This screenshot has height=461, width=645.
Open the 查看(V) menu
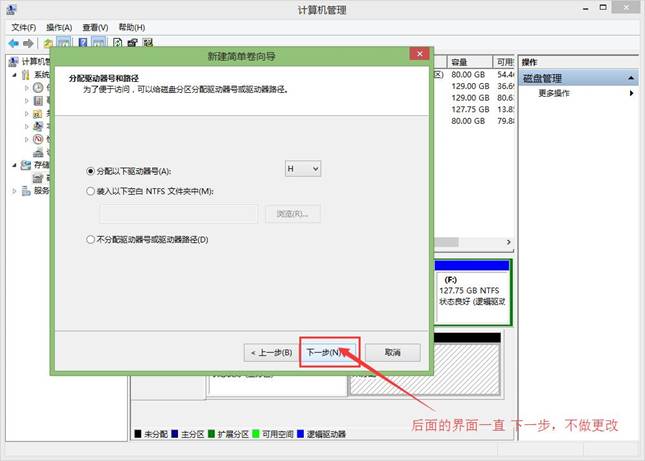click(95, 28)
